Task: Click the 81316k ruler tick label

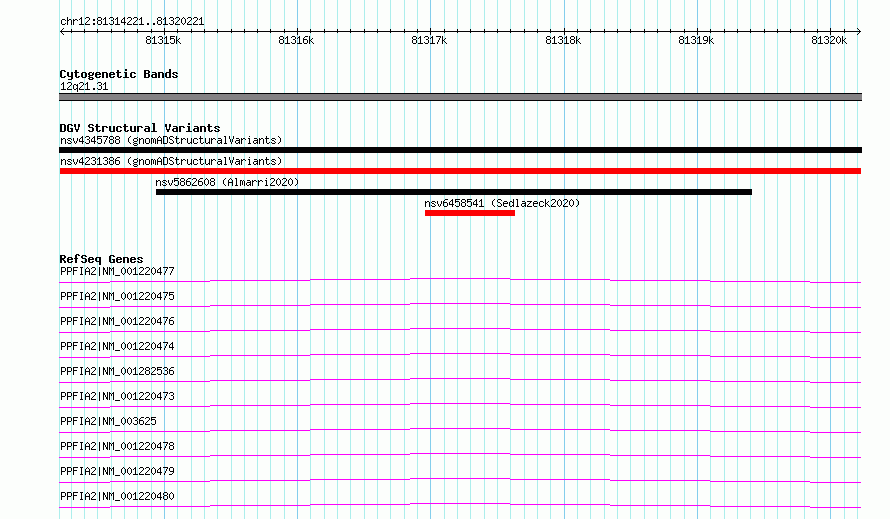Action: (x=296, y=40)
